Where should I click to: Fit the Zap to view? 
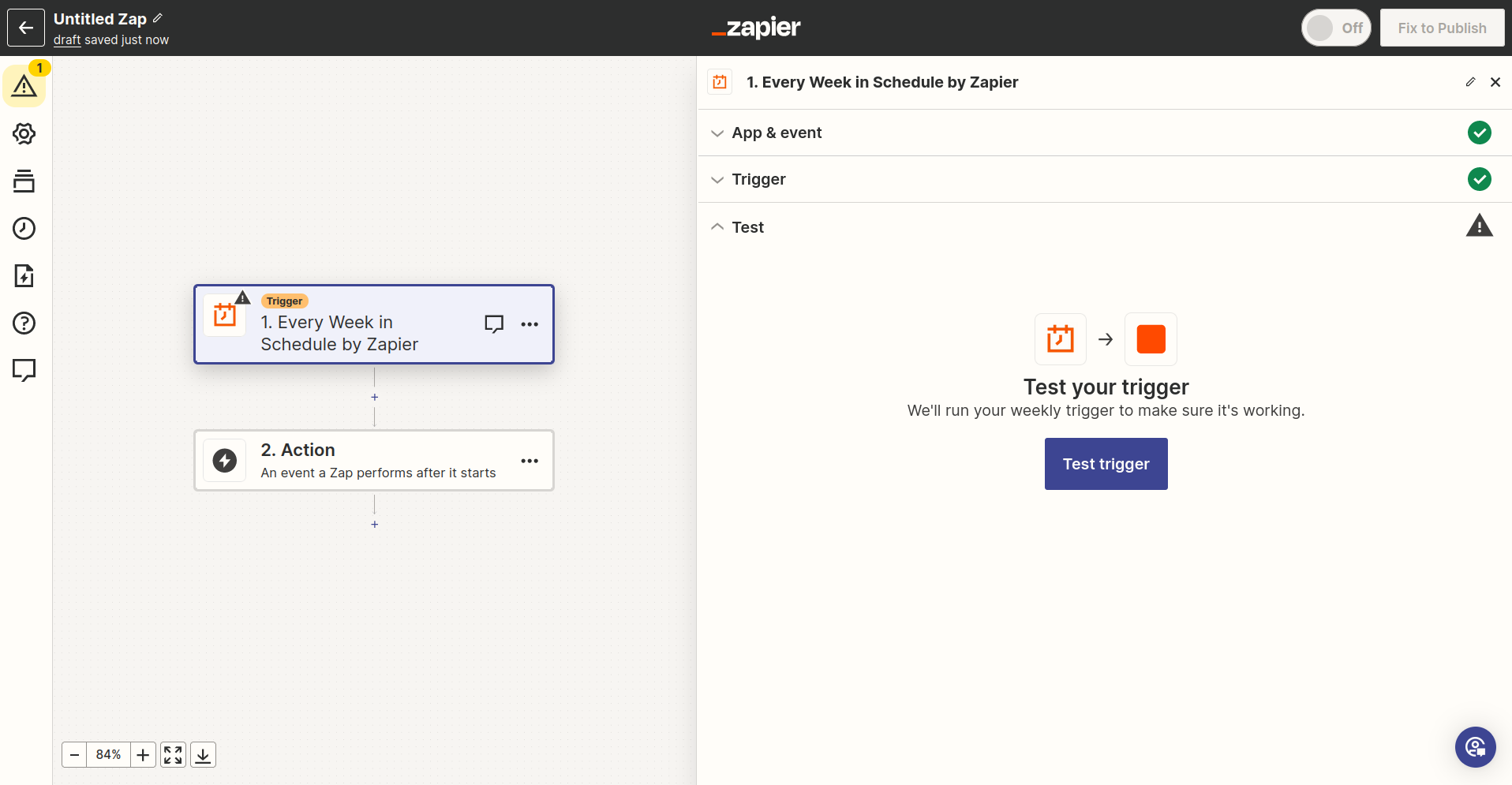point(174,755)
